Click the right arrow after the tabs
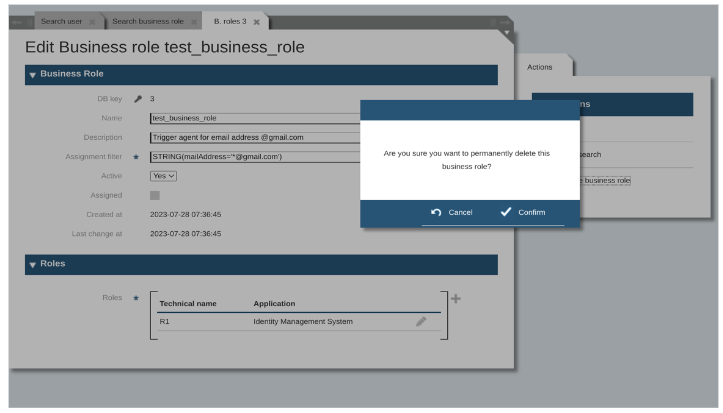 click(506, 22)
